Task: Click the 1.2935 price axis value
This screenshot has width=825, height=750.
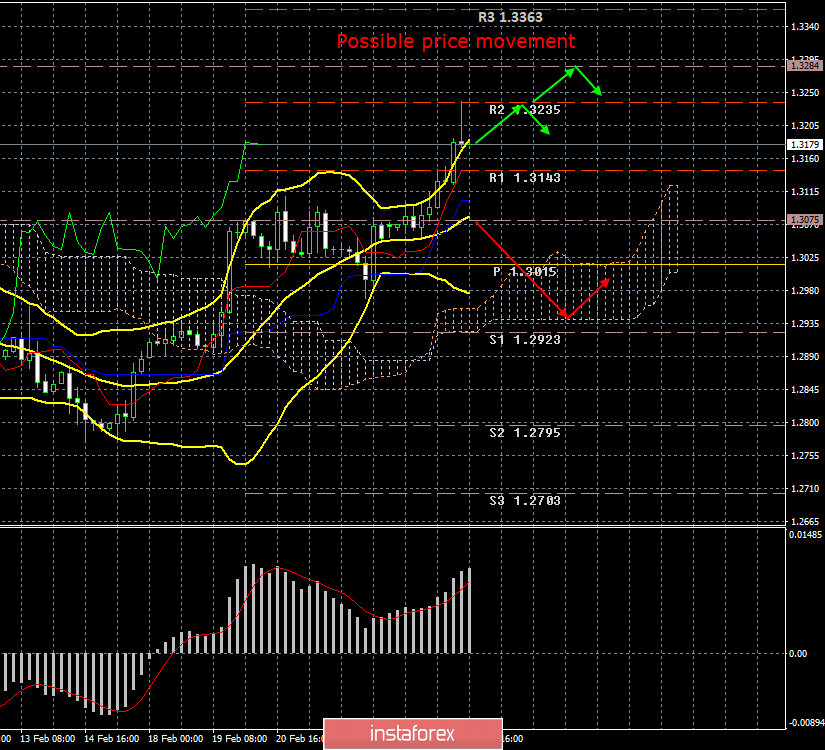Action: coord(805,324)
